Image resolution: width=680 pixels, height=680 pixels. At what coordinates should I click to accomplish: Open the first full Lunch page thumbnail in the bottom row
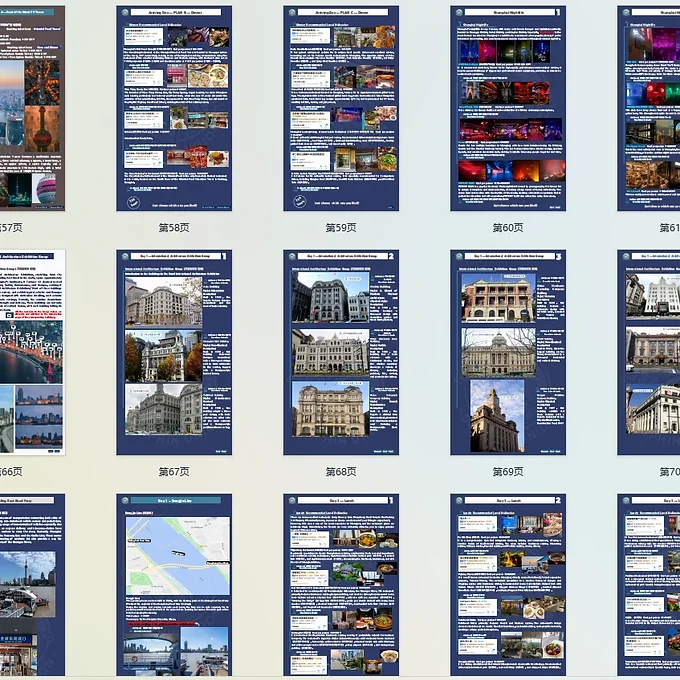point(341,585)
